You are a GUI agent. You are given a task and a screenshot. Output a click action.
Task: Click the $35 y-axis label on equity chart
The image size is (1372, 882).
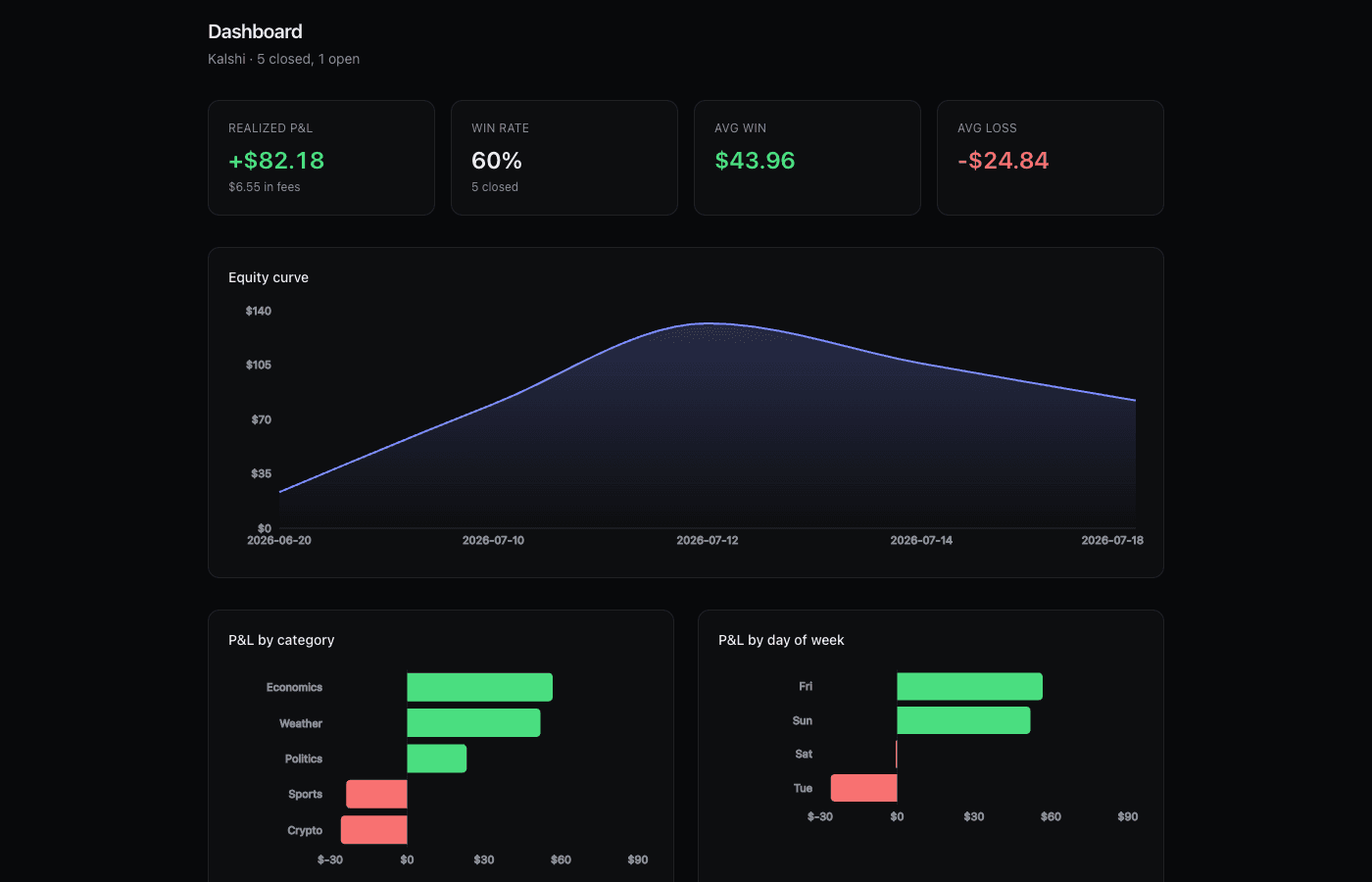(x=262, y=473)
